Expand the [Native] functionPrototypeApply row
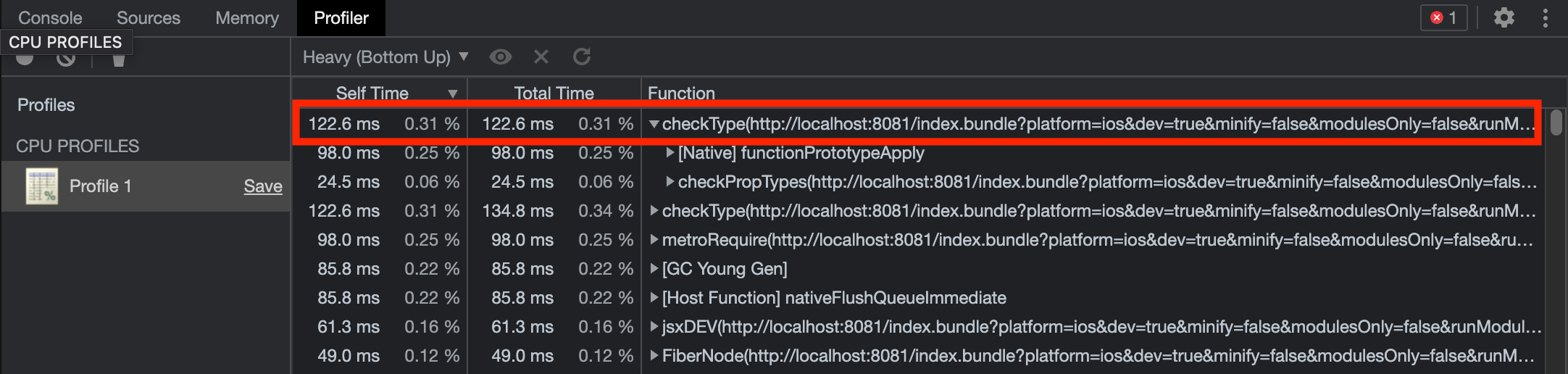The height and width of the screenshot is (374, 1568). click(x=670, y=153)
